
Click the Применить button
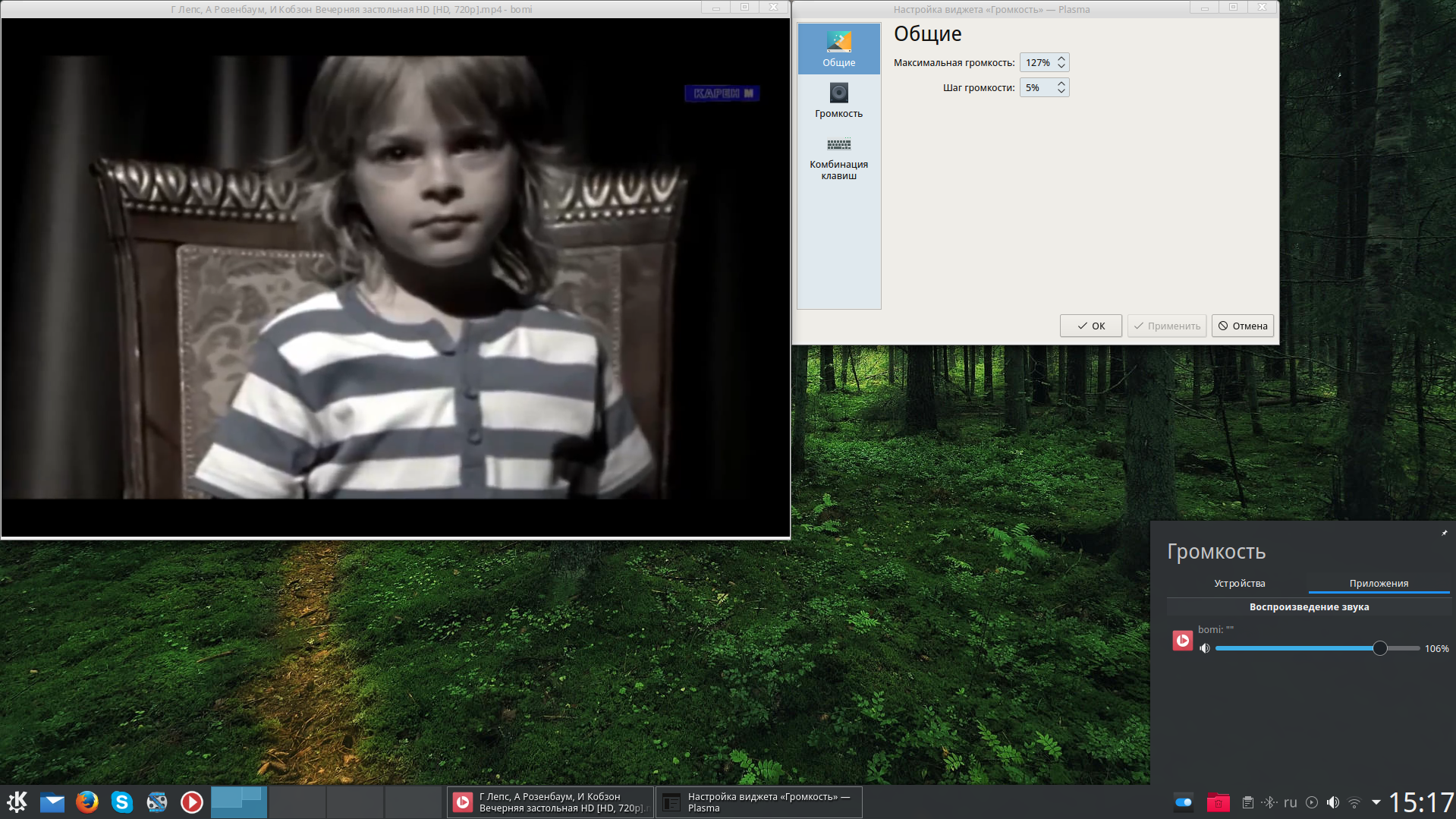coord(1167,326)
